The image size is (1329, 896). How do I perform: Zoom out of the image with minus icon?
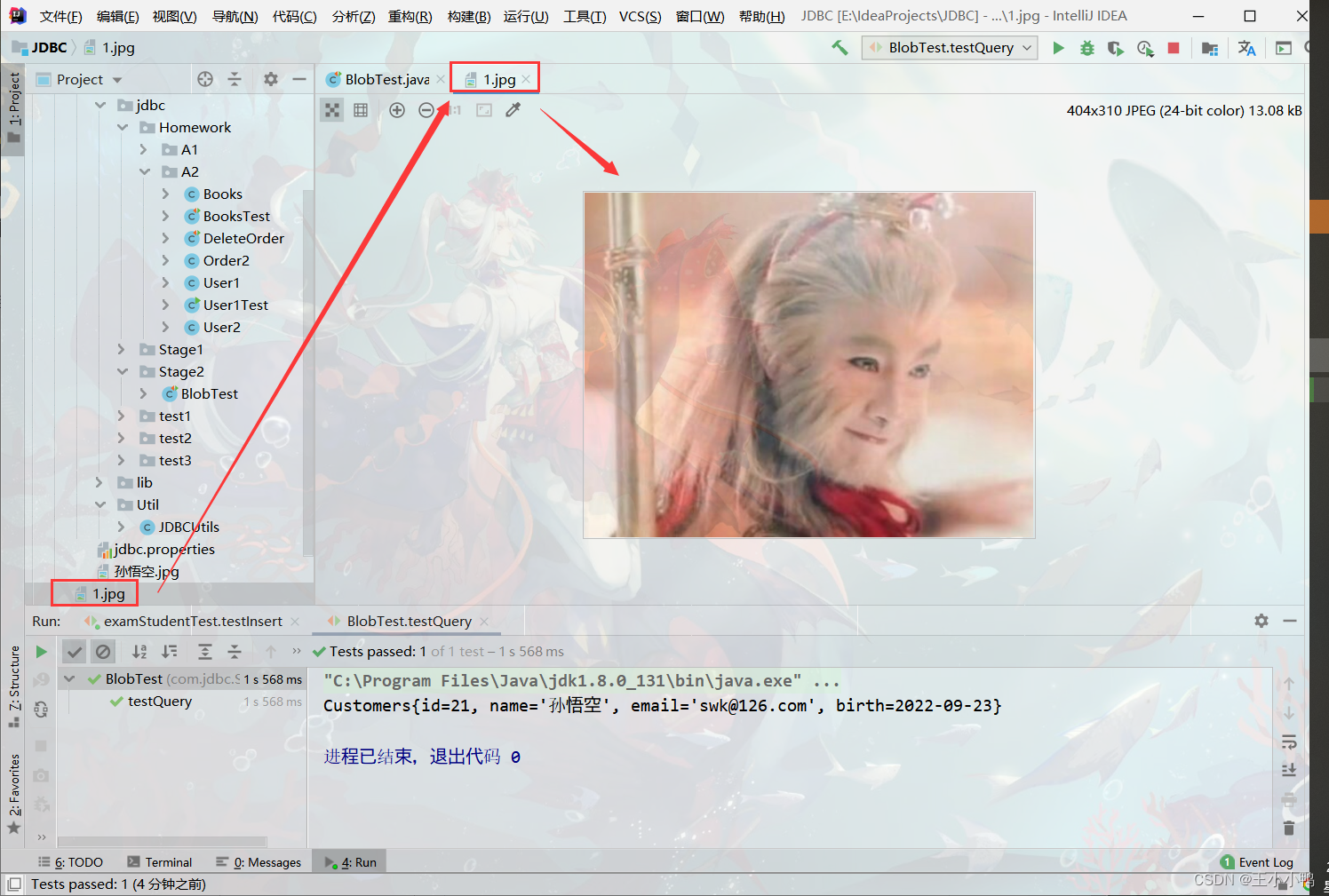[x=426, y=110]
